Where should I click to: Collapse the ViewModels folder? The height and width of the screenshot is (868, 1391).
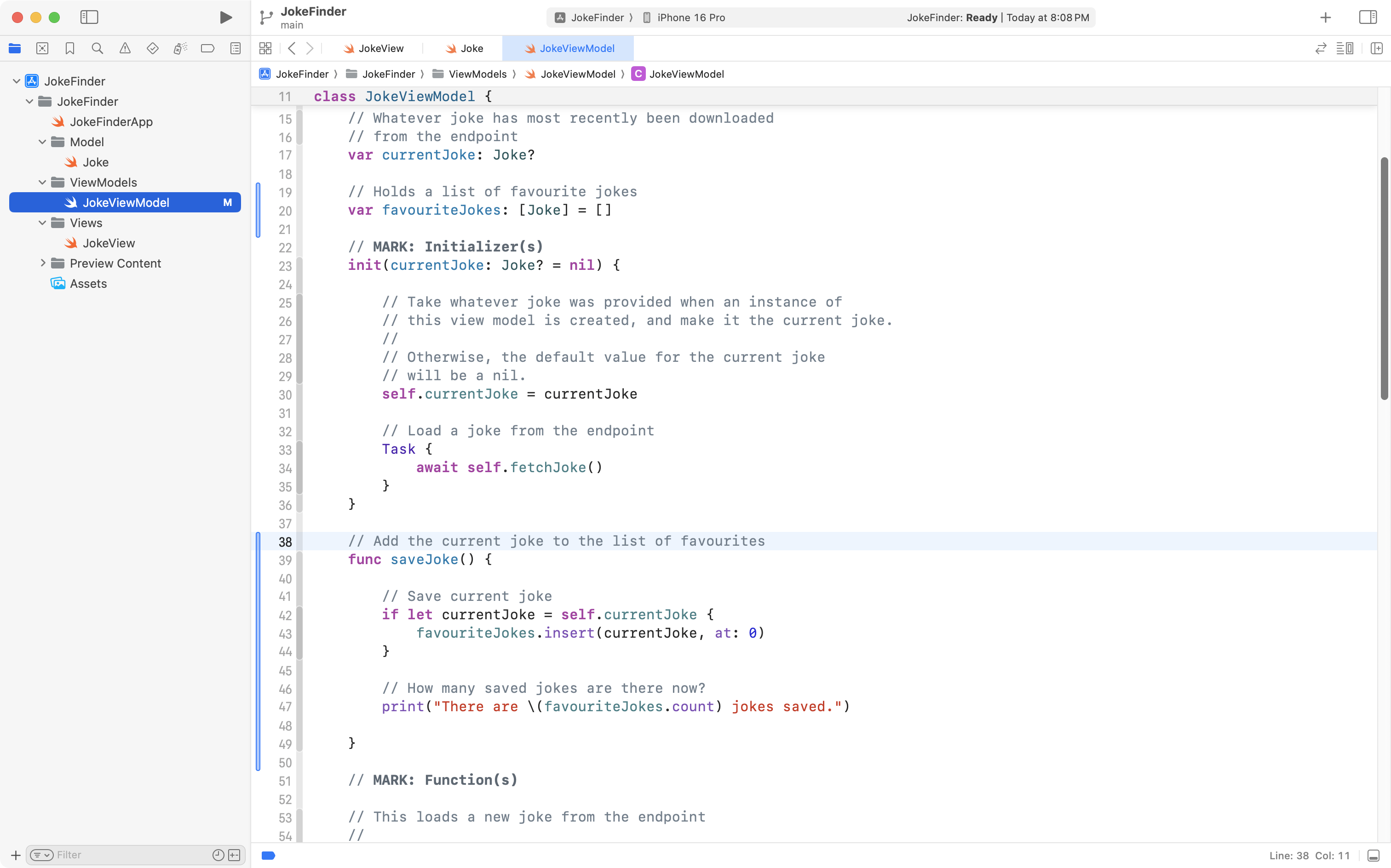point(42,183)
